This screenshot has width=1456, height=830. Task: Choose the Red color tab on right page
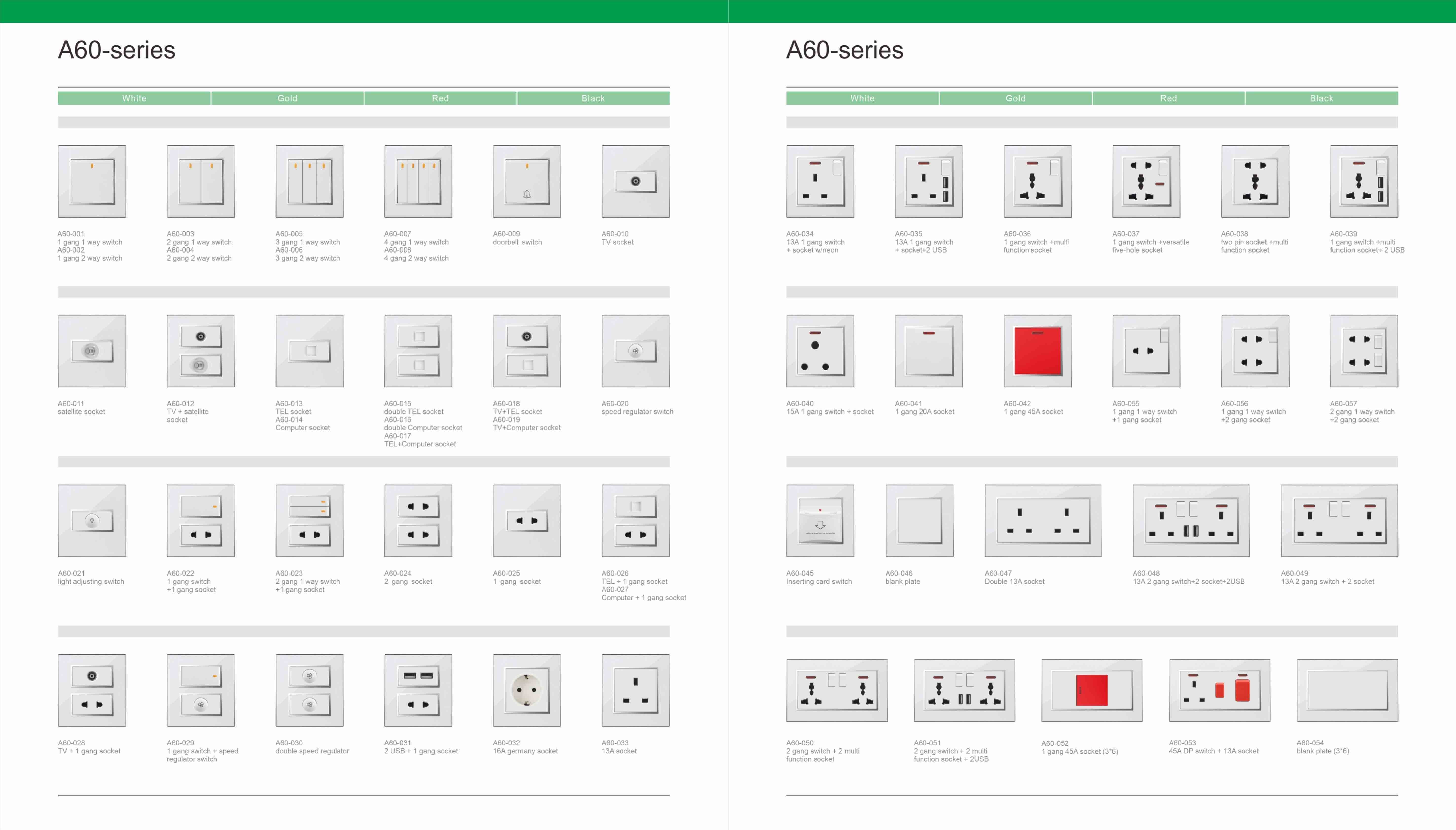click(1169, 98)
